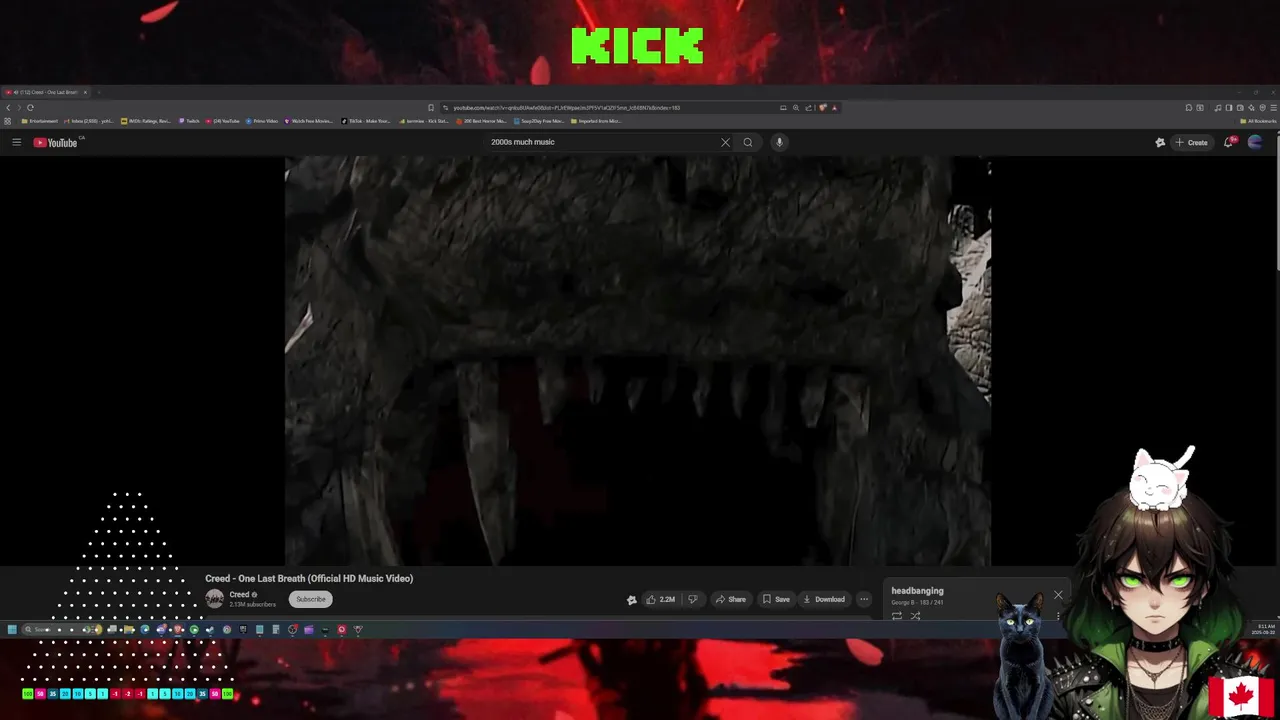Open the Windows Start button
The height and width of the screenshot is (720, 1280).
tap(12, 629)
